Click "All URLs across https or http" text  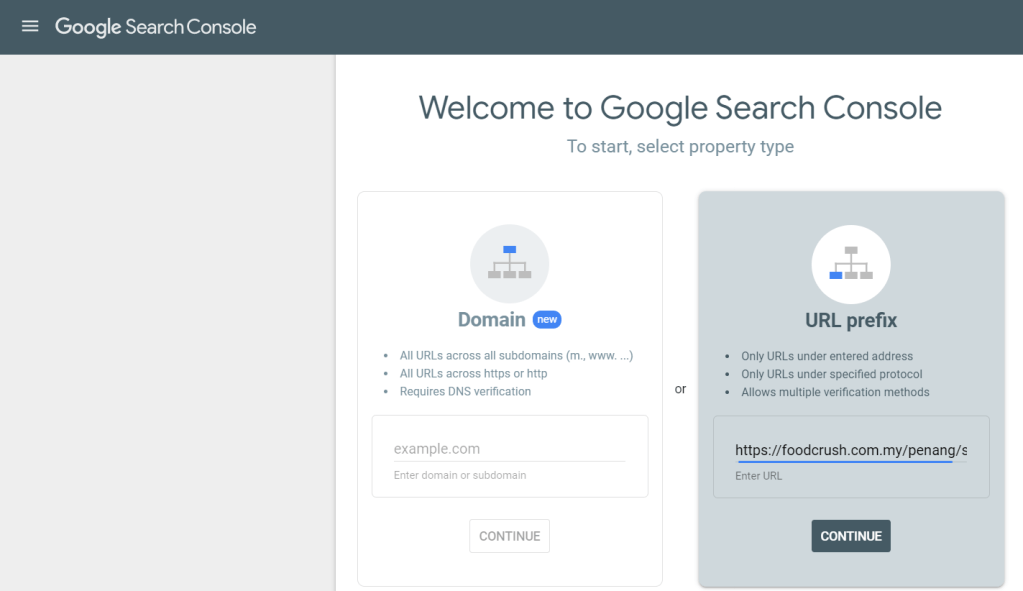(x=473, y=373)
